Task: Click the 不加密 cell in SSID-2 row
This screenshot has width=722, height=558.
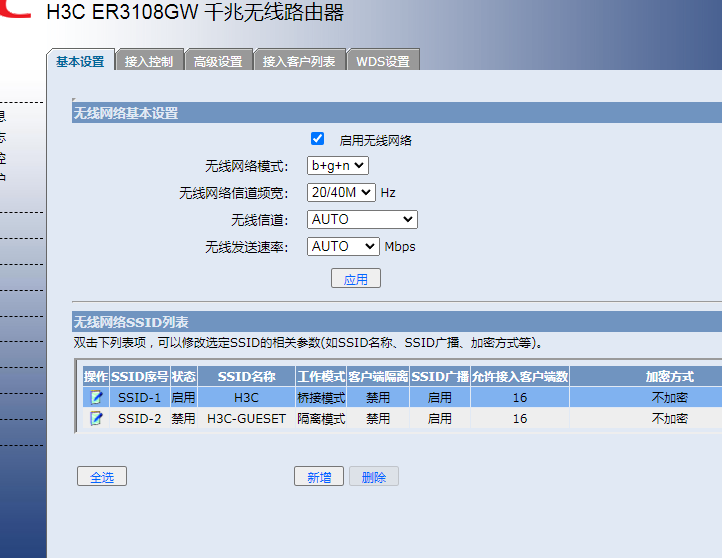Action: click(x=670, y=418)
